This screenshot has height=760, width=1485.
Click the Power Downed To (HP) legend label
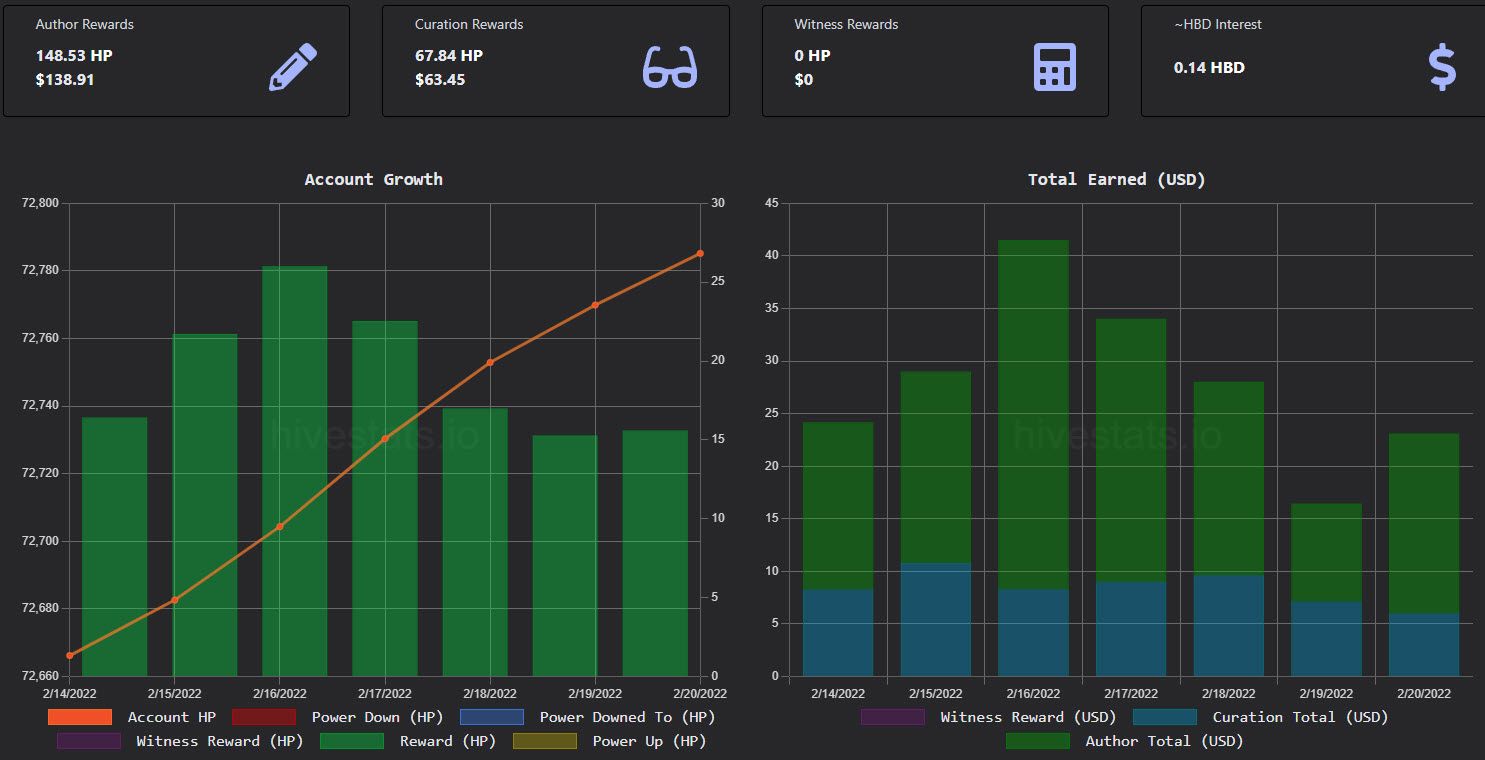pyautogui.click(x=627, y=717)
